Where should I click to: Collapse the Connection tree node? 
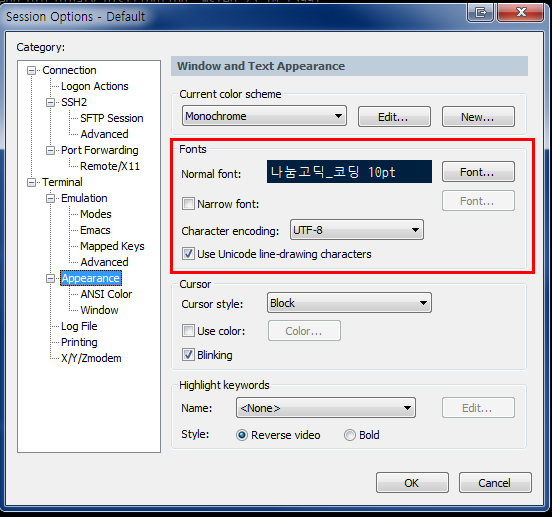click(x=32, y=70)
